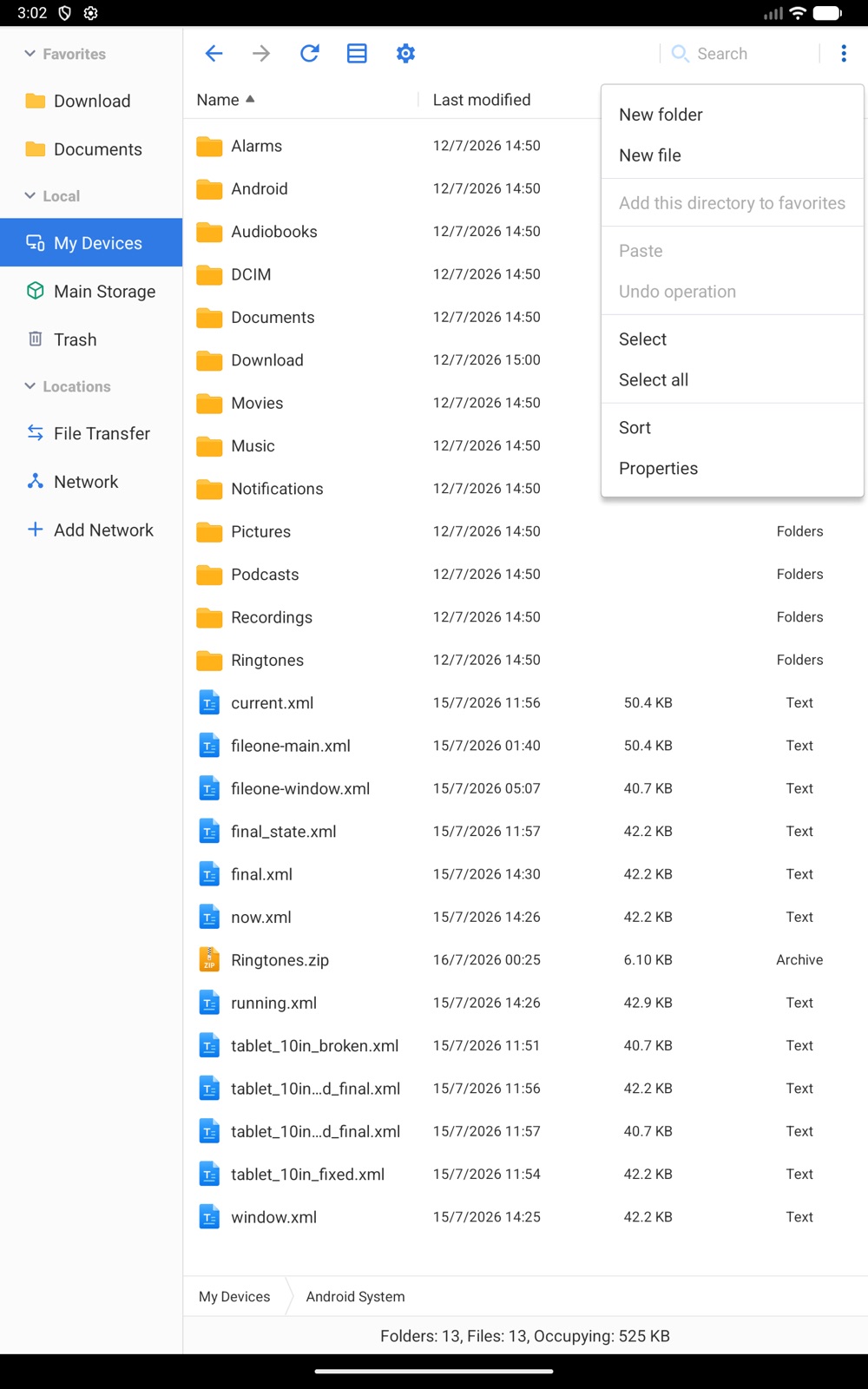Select the fileone-window.xml file name

[x=300, y=789]
